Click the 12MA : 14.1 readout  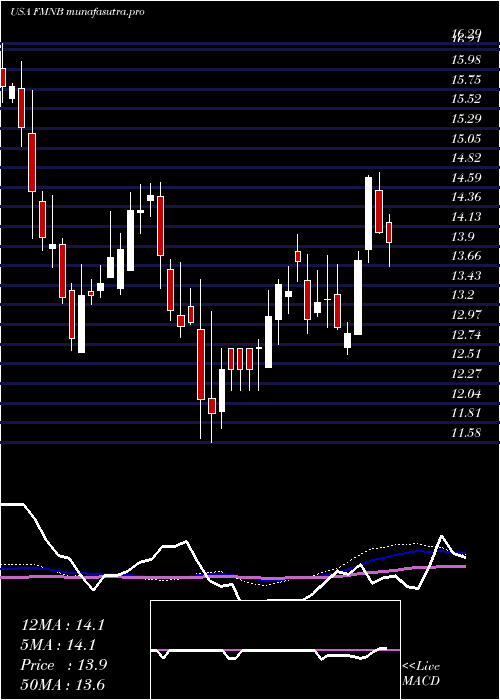coord(63,625)
